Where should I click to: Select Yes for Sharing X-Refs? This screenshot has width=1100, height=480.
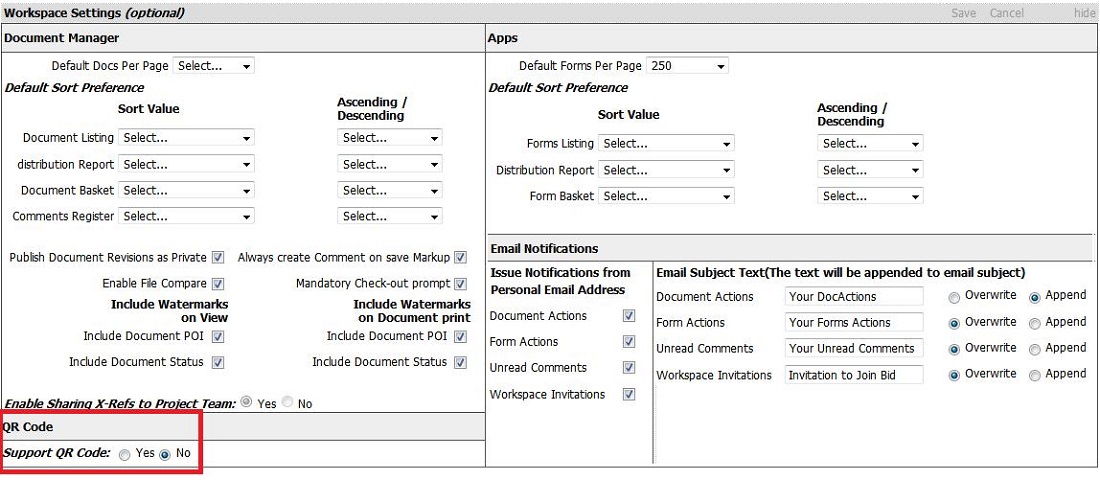[246, 403]
